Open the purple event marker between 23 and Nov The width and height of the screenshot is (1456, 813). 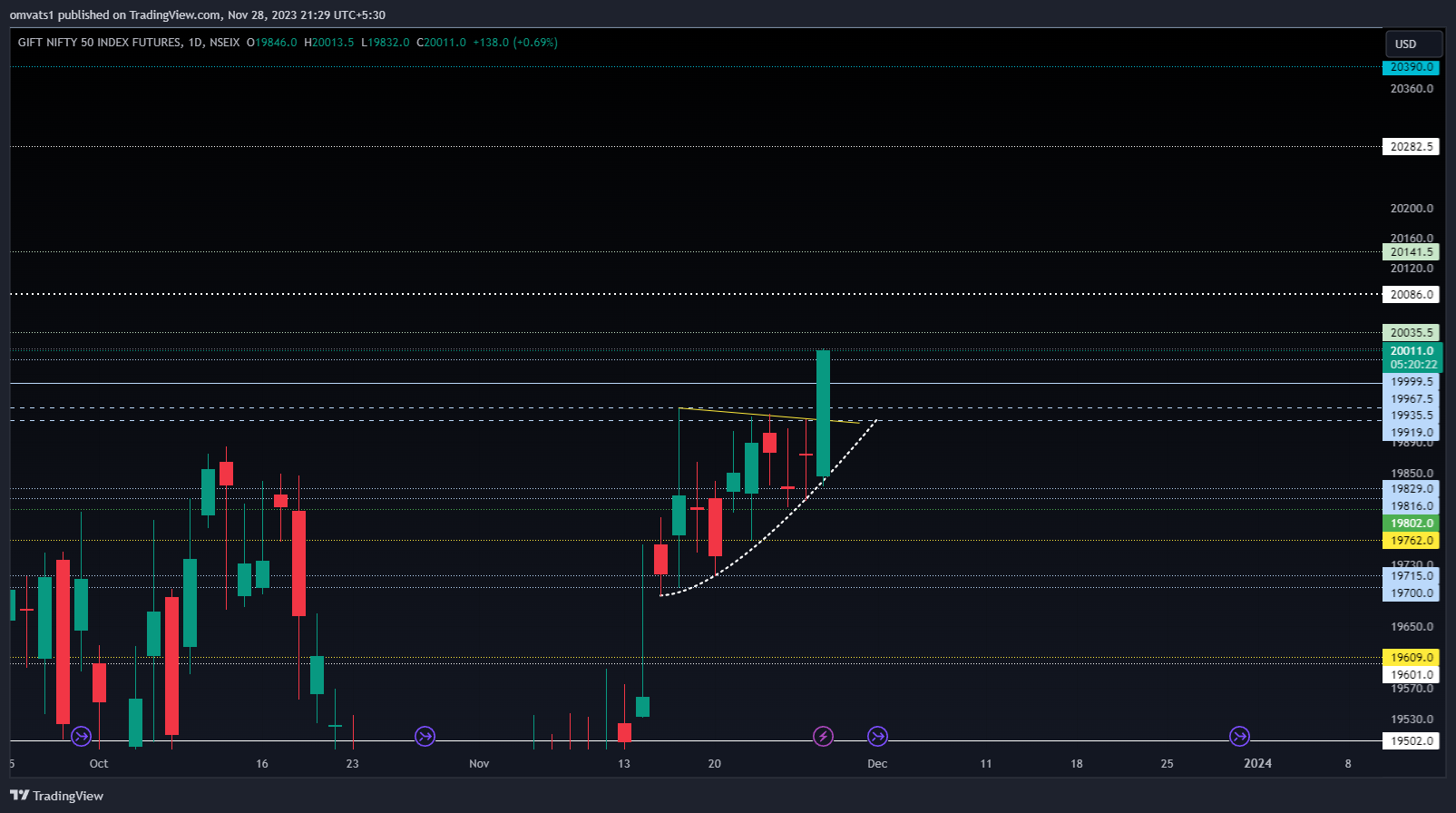point(425,736)
